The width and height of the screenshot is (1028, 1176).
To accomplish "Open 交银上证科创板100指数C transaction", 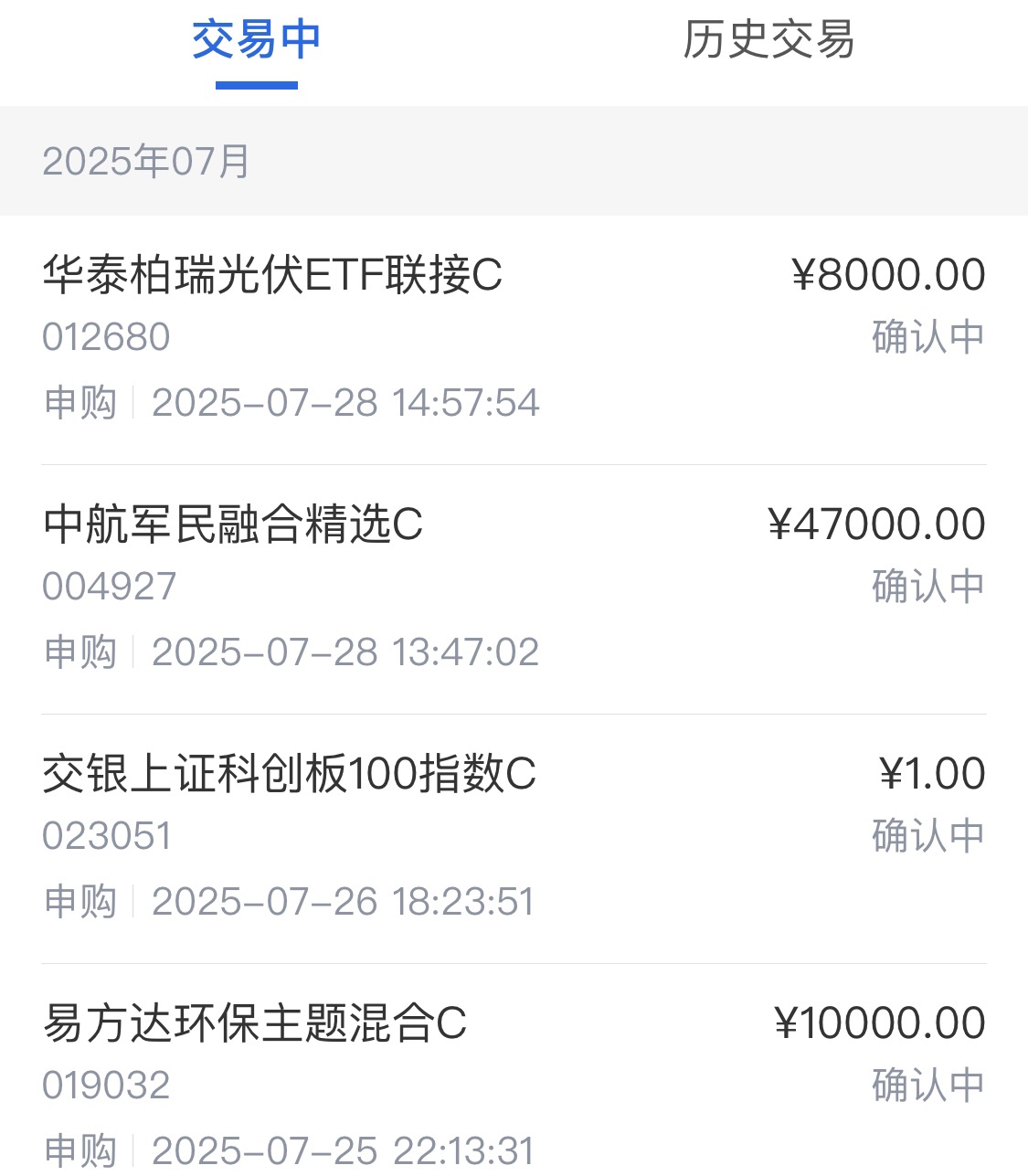I will [x=514, y=839].
